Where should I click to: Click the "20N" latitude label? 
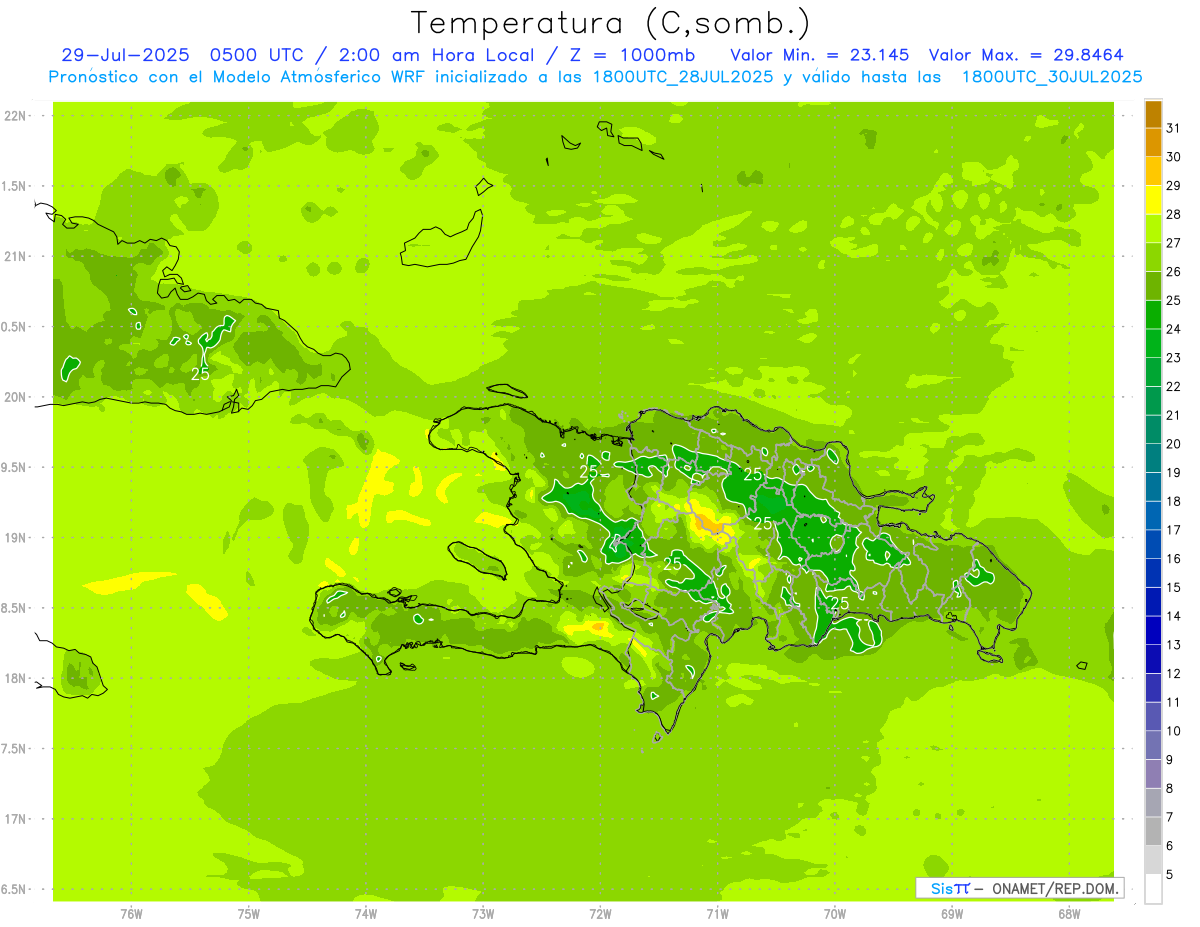coord(16,397)
